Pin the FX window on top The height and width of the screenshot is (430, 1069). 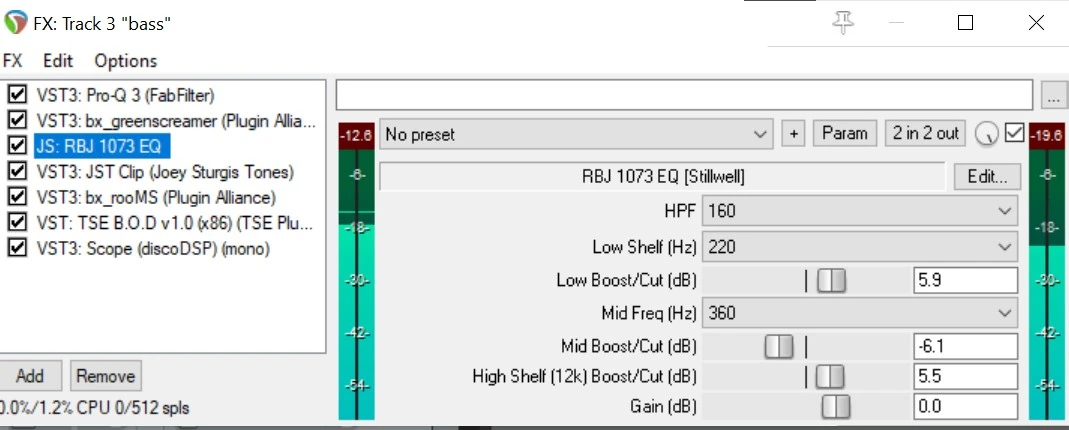tap(843, 22)
